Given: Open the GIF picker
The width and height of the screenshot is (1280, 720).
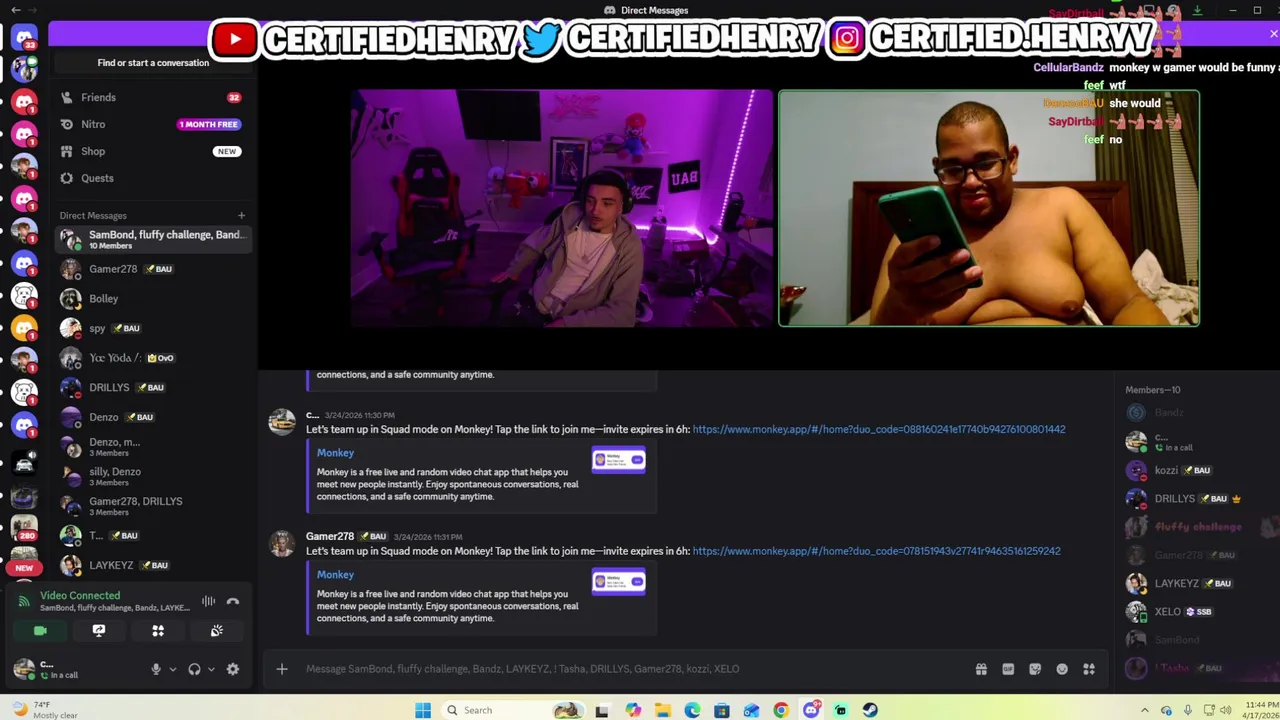Looking at the screenshot, I should 1008,669.
